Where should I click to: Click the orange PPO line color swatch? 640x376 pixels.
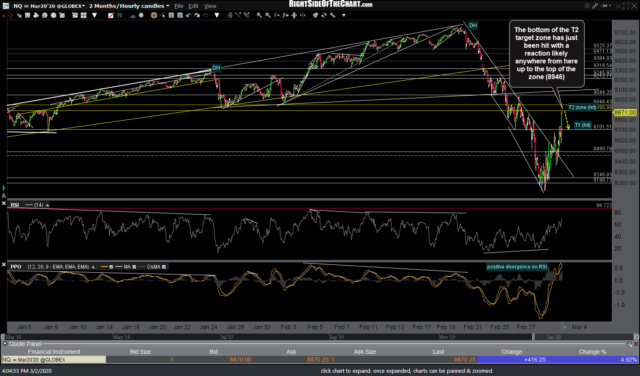click(104, 267)
